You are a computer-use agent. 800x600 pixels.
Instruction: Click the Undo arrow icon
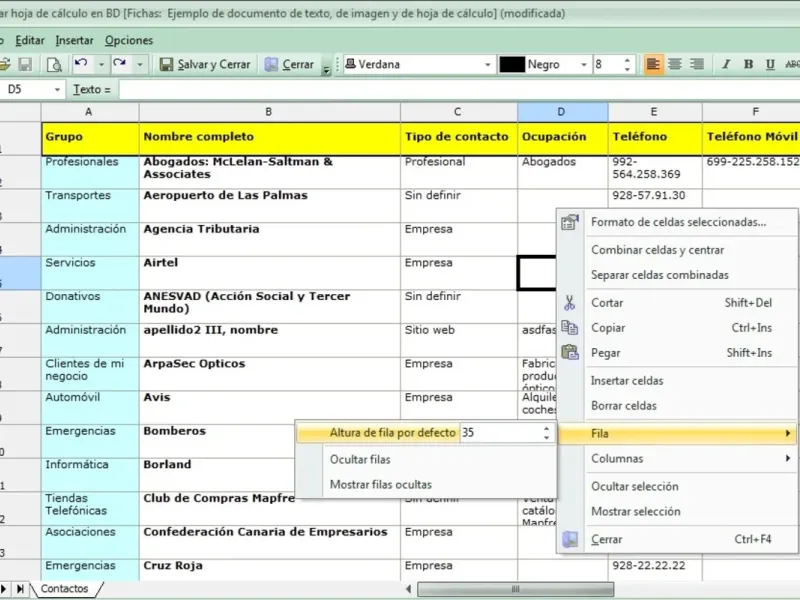click(81, 64)
